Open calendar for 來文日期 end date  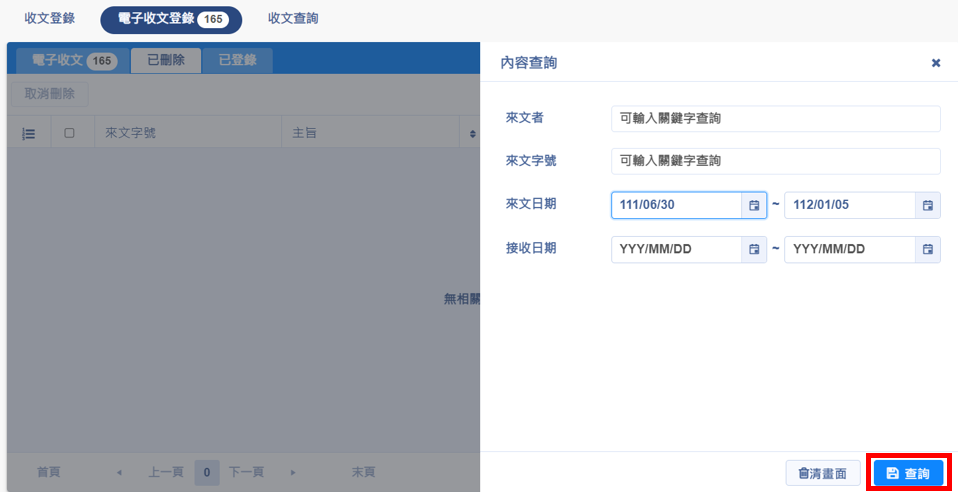pyautogui.click(x=927, y=205)
